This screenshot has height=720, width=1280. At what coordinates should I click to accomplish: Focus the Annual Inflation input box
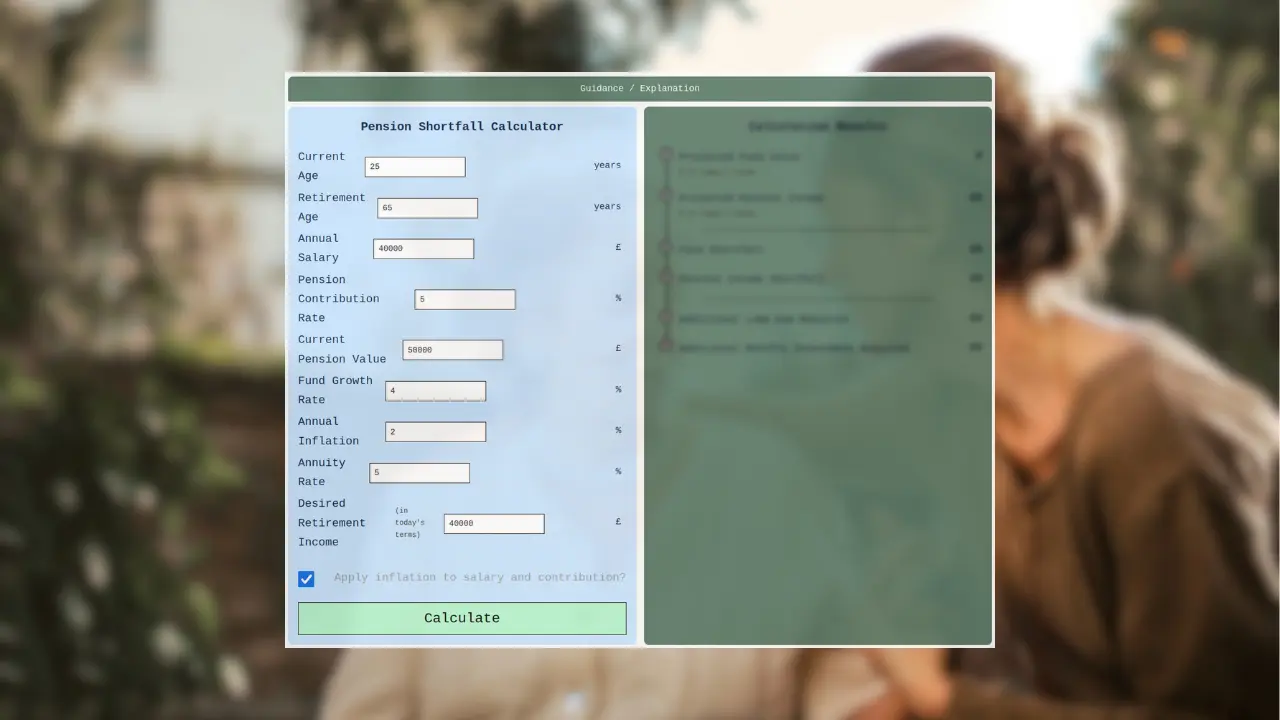(x=435, y=432)
